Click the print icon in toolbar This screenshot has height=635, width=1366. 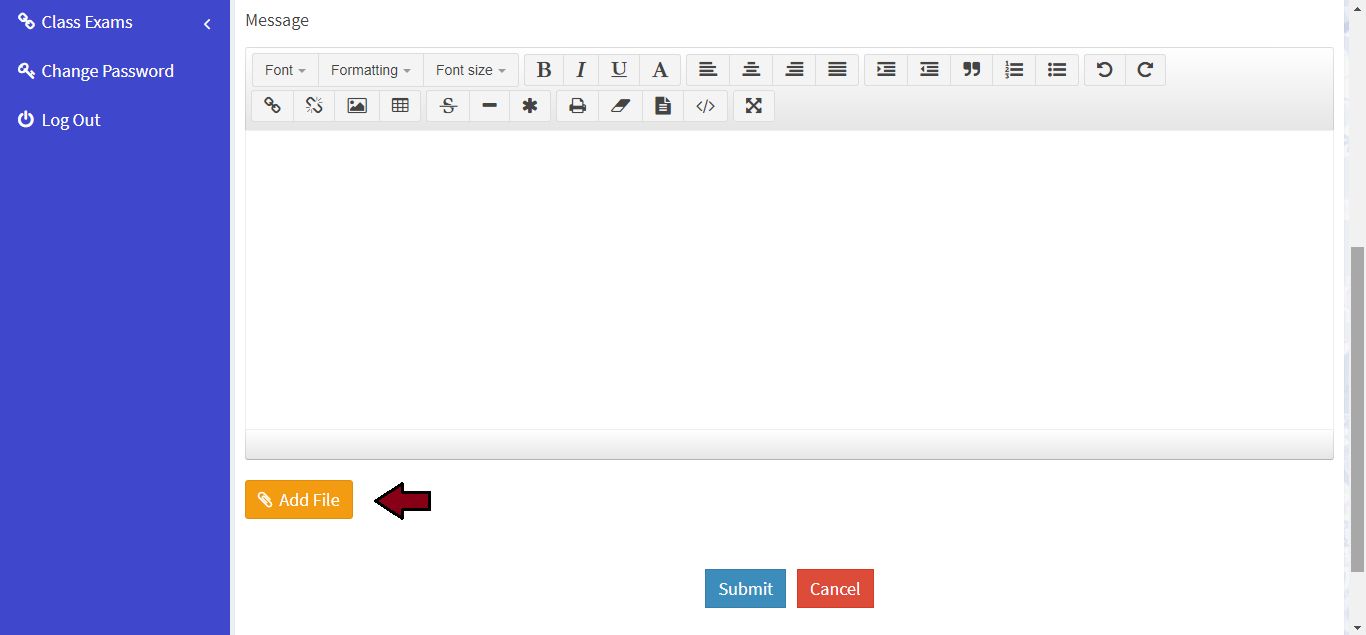click(577, 106)
